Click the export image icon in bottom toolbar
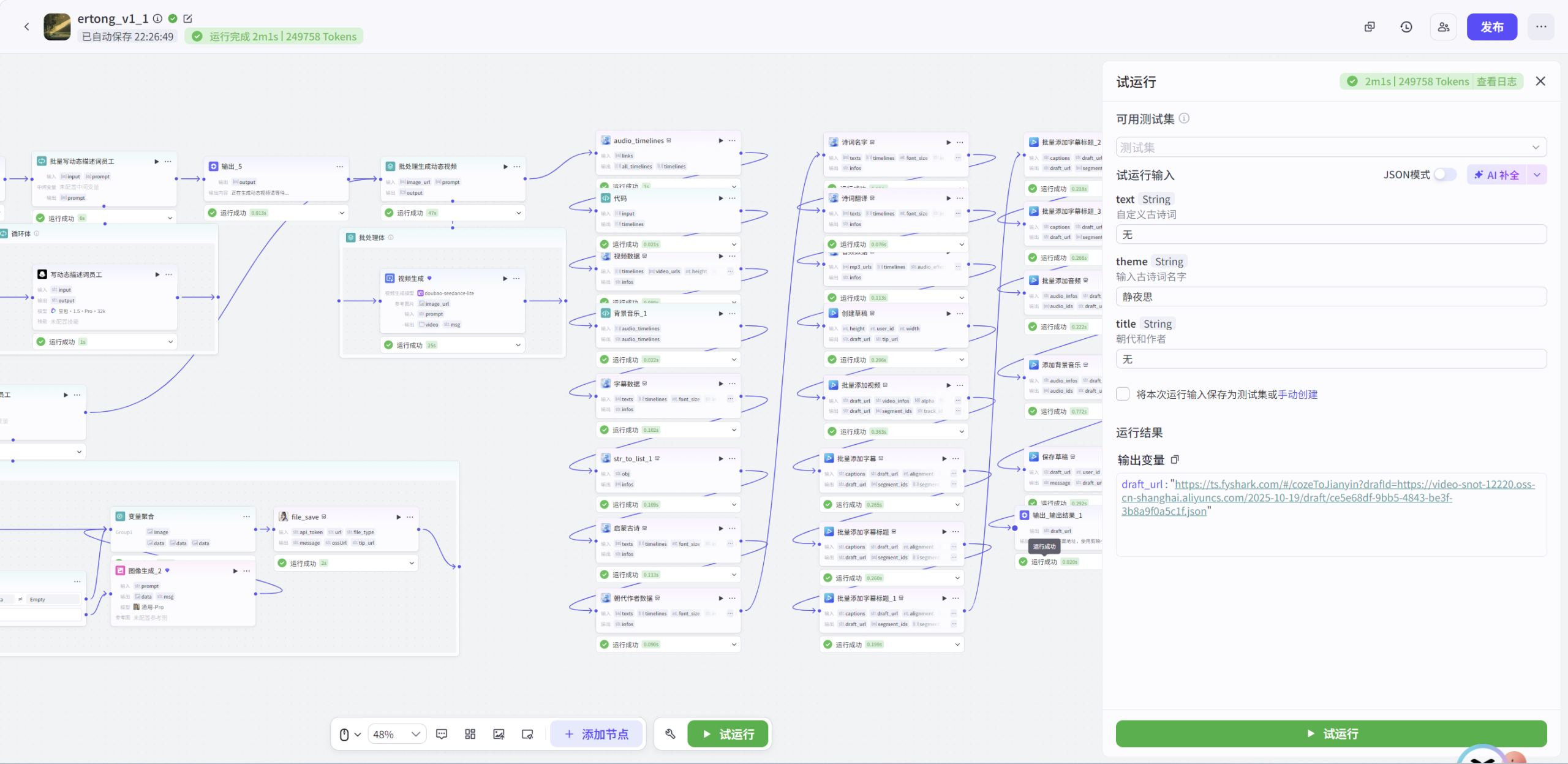Image resolution: width=1568 pixels, height=764 pixels. pos(499,734)
